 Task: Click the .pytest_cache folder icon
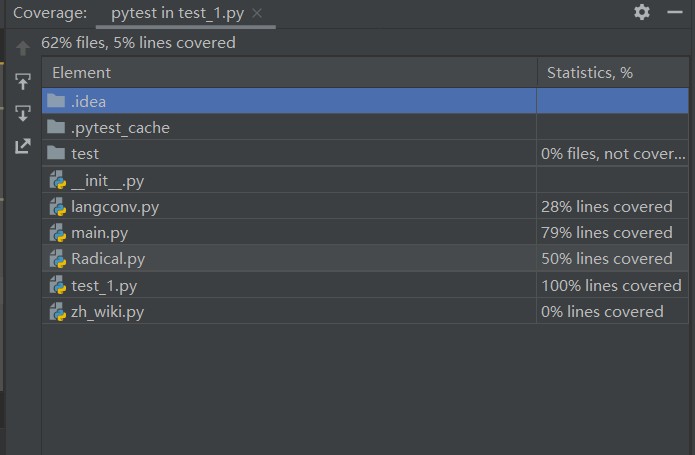click(56, 127)
